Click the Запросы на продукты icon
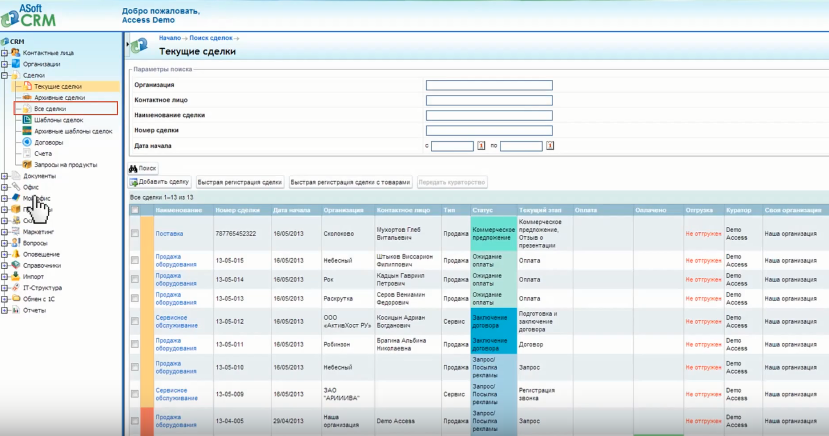The height and width of the screenshot is (436, 829). pyautogui.click(x=27, y=164)
